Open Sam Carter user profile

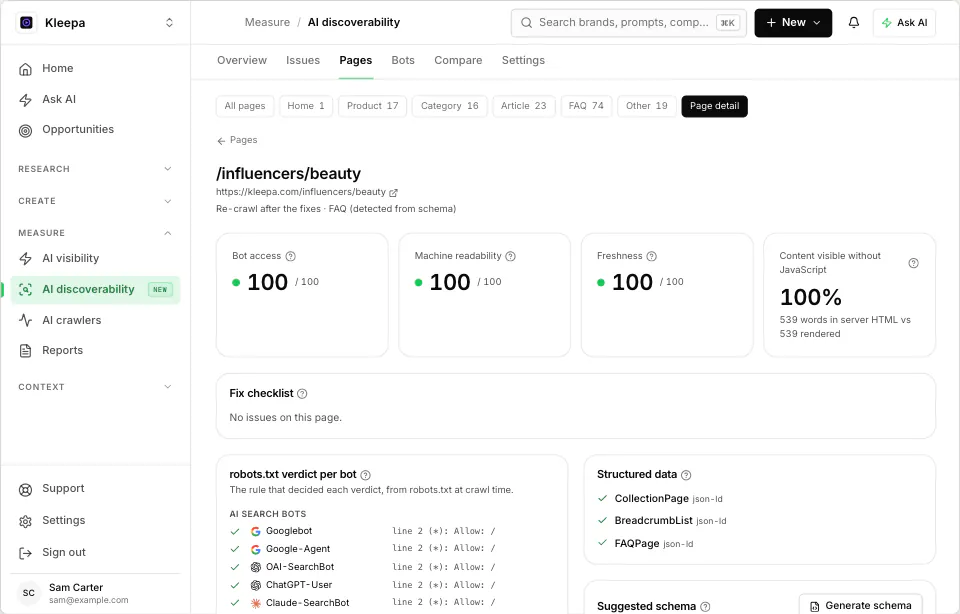[x=96, y=593]
